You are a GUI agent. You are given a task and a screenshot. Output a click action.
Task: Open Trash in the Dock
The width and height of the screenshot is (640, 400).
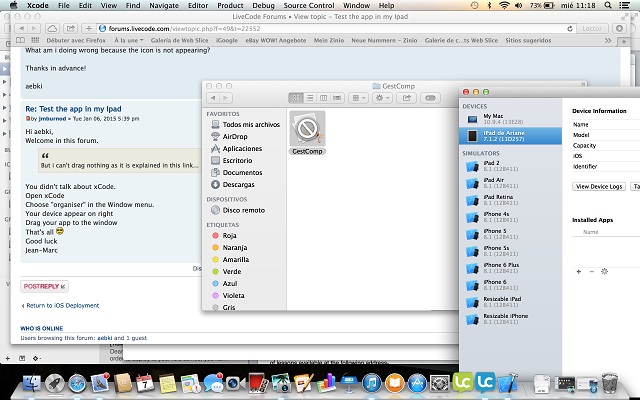point(609,382)
